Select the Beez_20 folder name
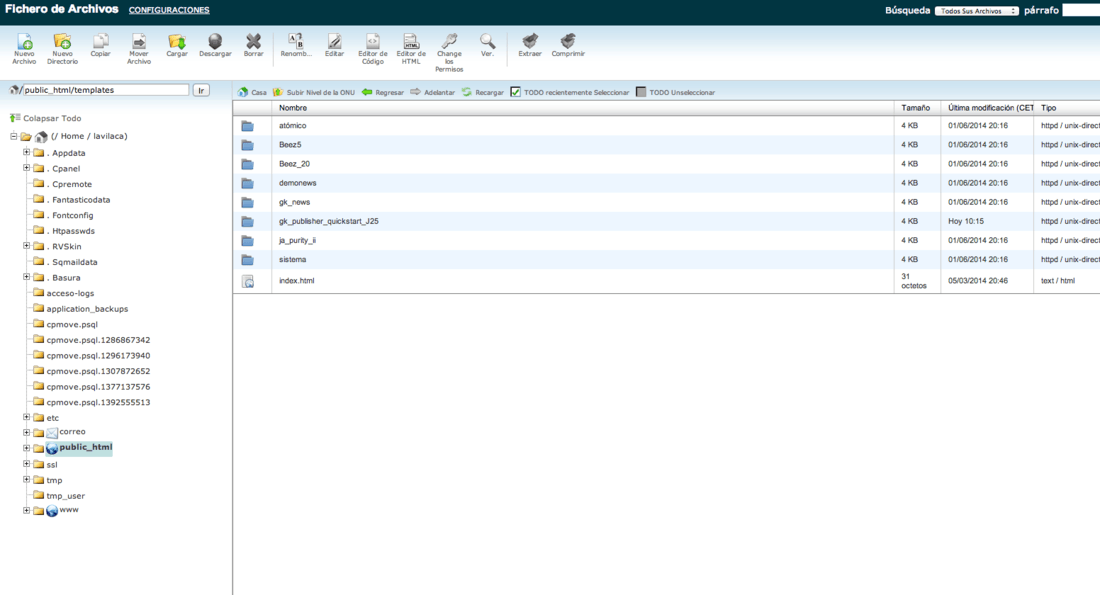 pyautogui.click(x=294, y=163)
